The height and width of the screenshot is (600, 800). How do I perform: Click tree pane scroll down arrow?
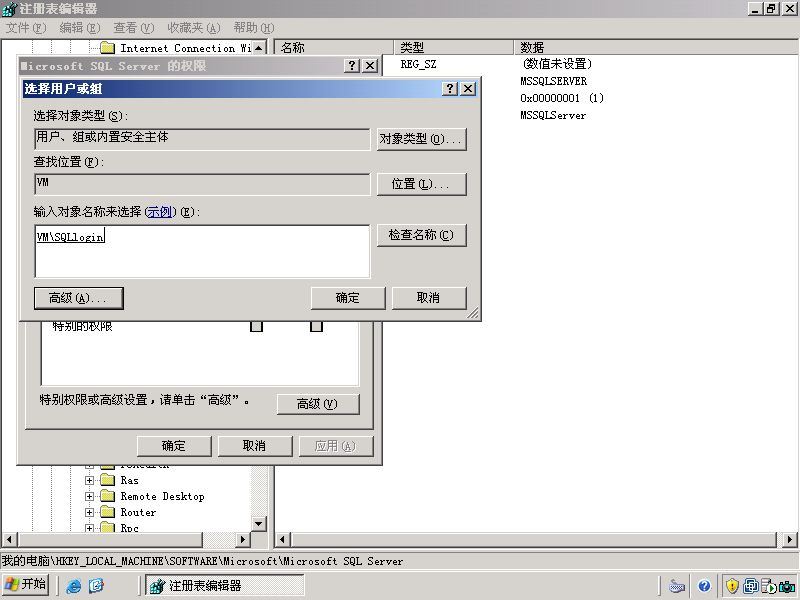(259, 524)
